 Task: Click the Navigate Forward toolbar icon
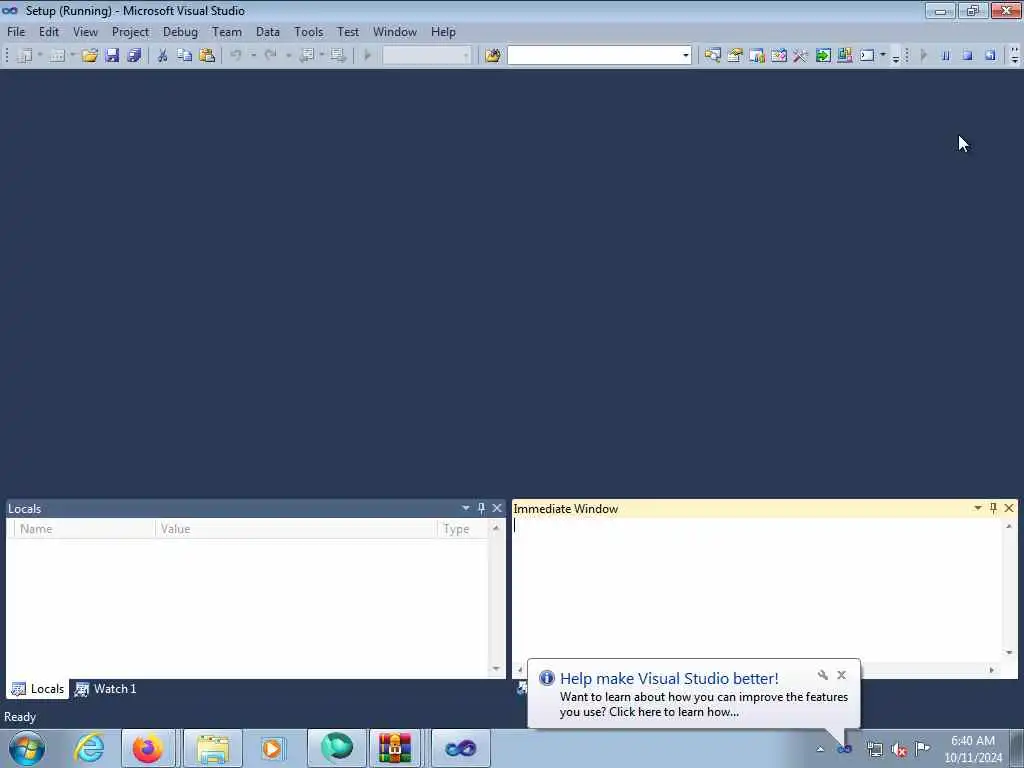pyautogui.click(x=338, y=56)
